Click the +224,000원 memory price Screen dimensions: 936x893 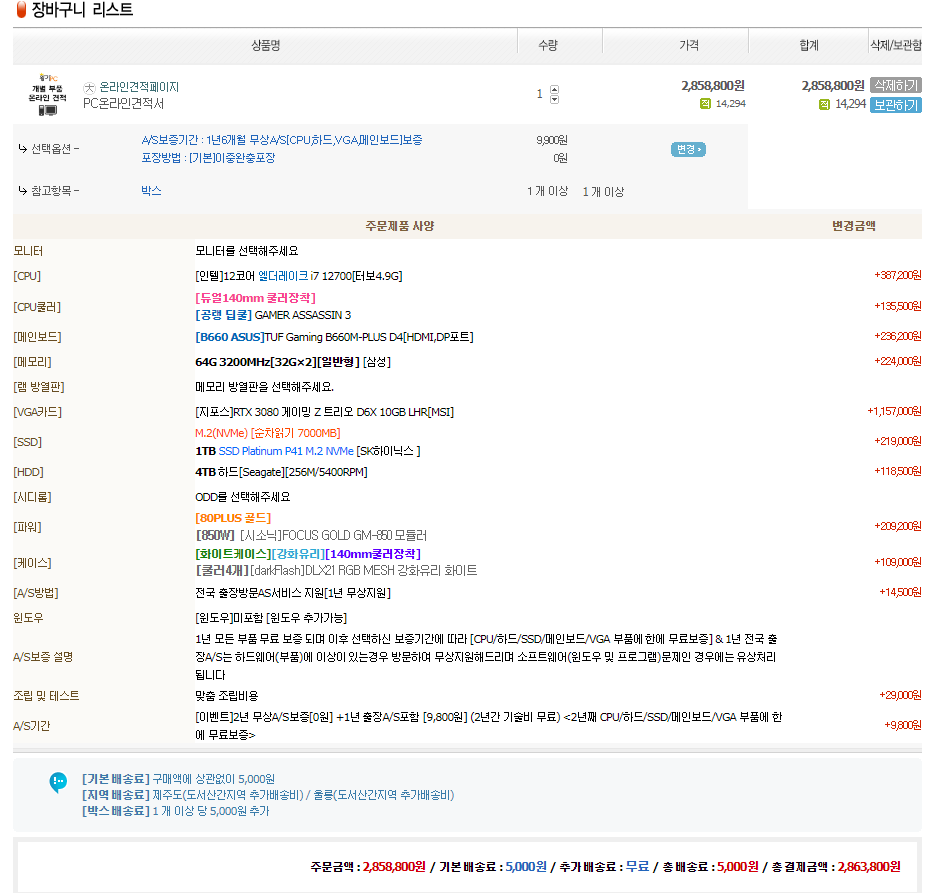click(x=898, y=361)
